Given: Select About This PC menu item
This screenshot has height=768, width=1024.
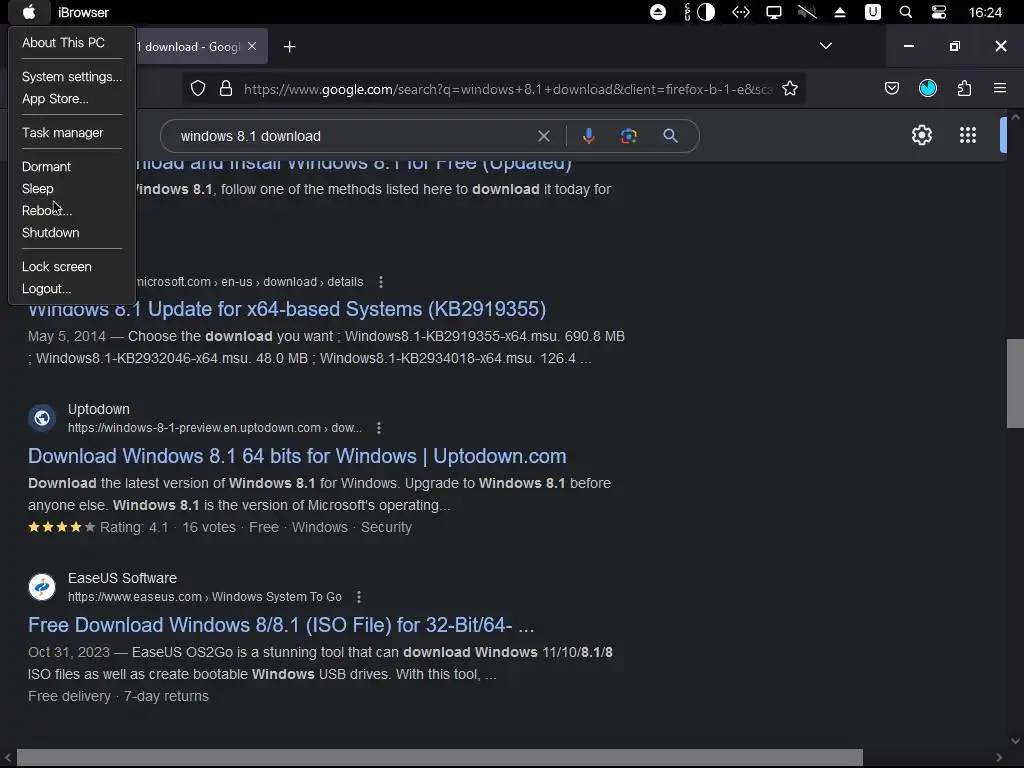Looking at the screenshot, I should coord(63,42).
